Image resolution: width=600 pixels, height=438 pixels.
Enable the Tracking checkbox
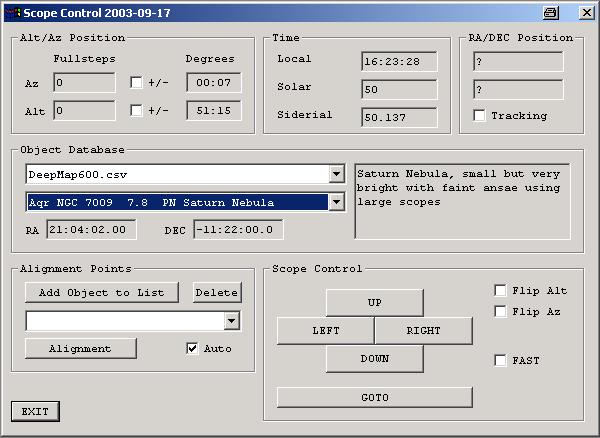479,116
